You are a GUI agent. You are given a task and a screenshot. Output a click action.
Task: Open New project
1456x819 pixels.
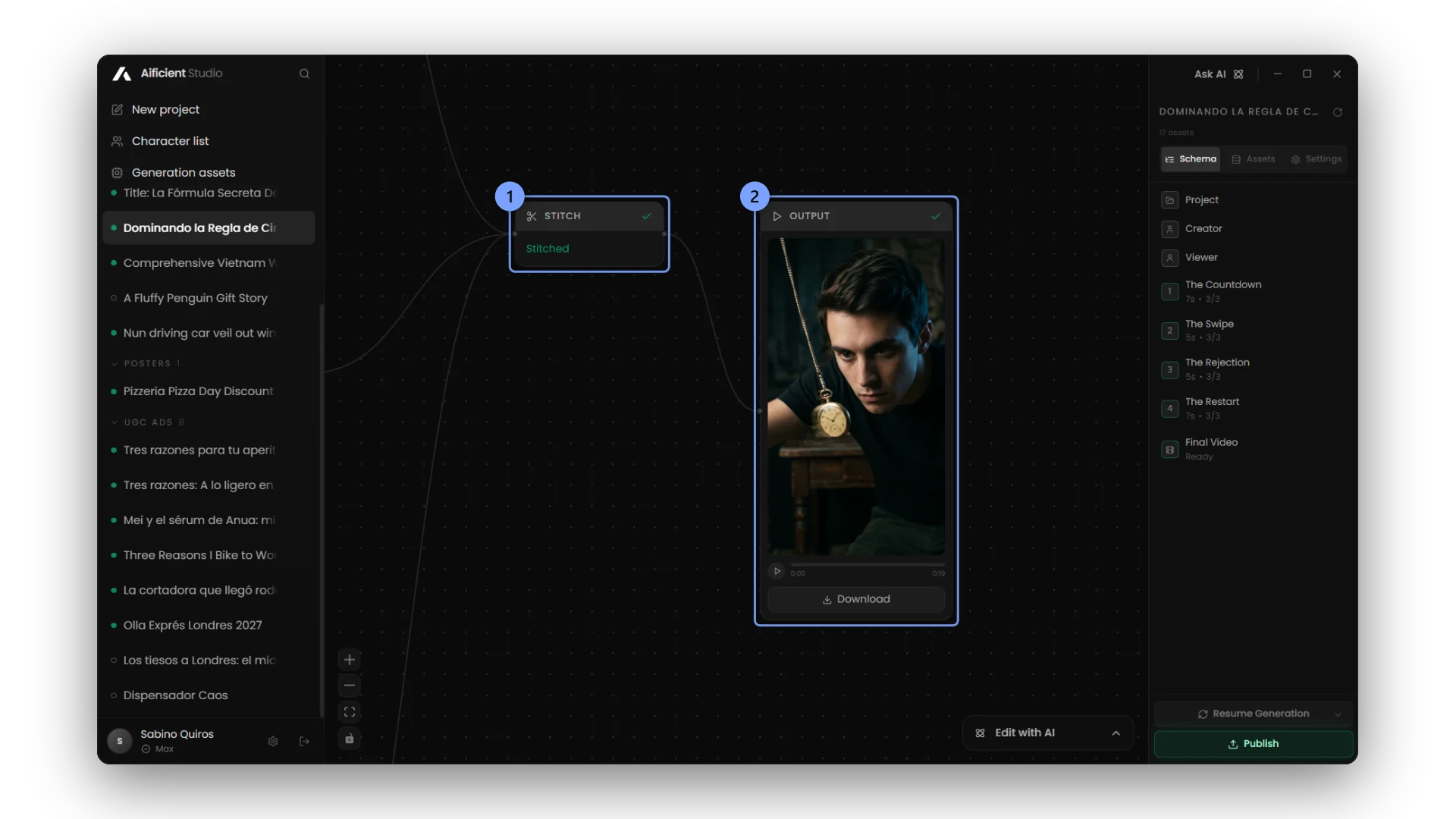coord(165,109)
